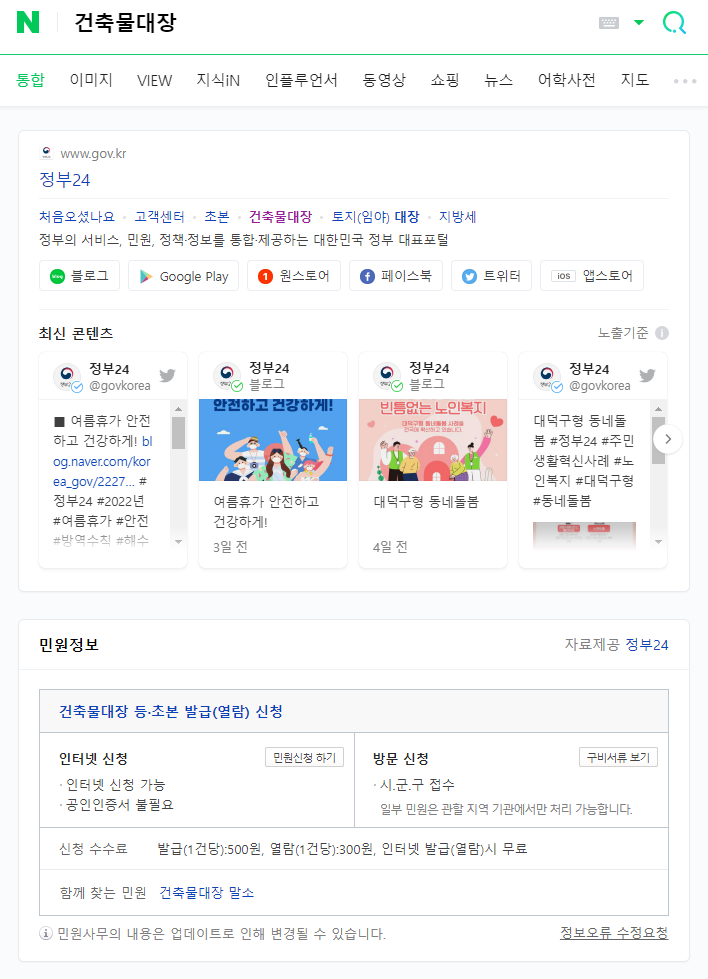Image resolution: width=708 pixels, height=979 pixels.
Task: Open the 인플루언서 tab
Action: 301,80
